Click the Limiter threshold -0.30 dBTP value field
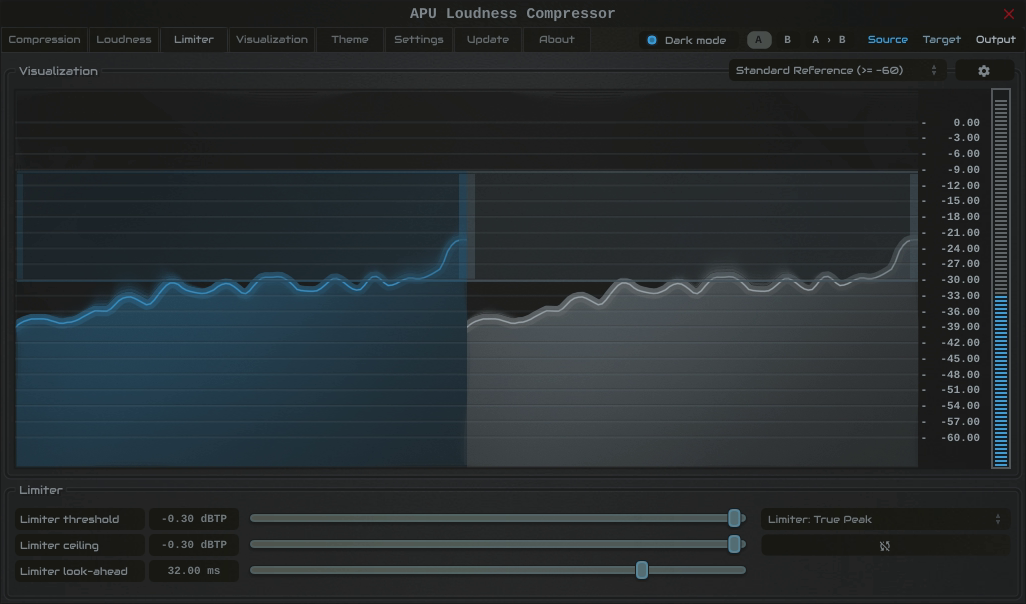 194,519
